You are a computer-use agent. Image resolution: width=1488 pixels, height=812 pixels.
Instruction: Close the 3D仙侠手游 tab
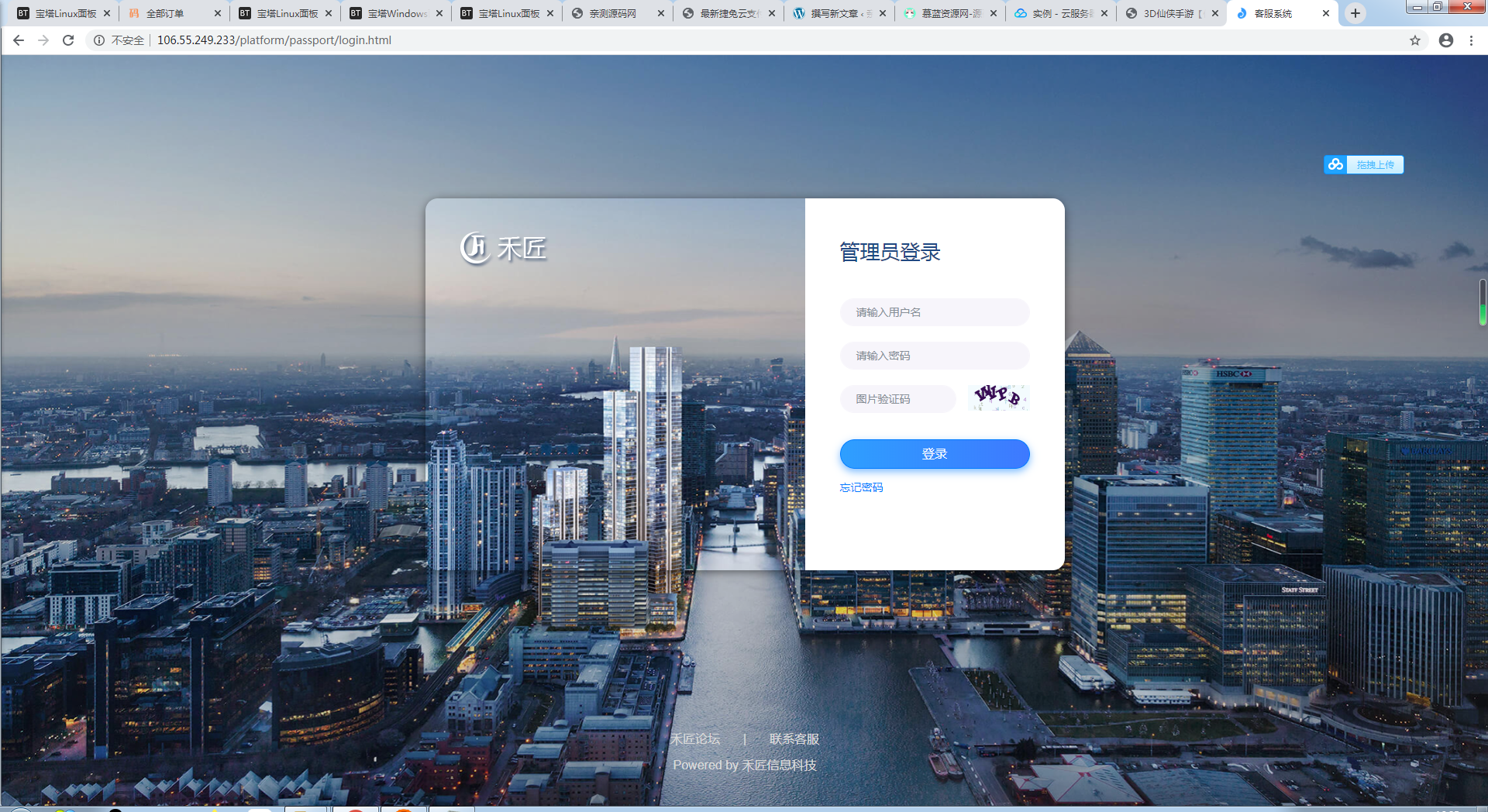pos(1215,13)
